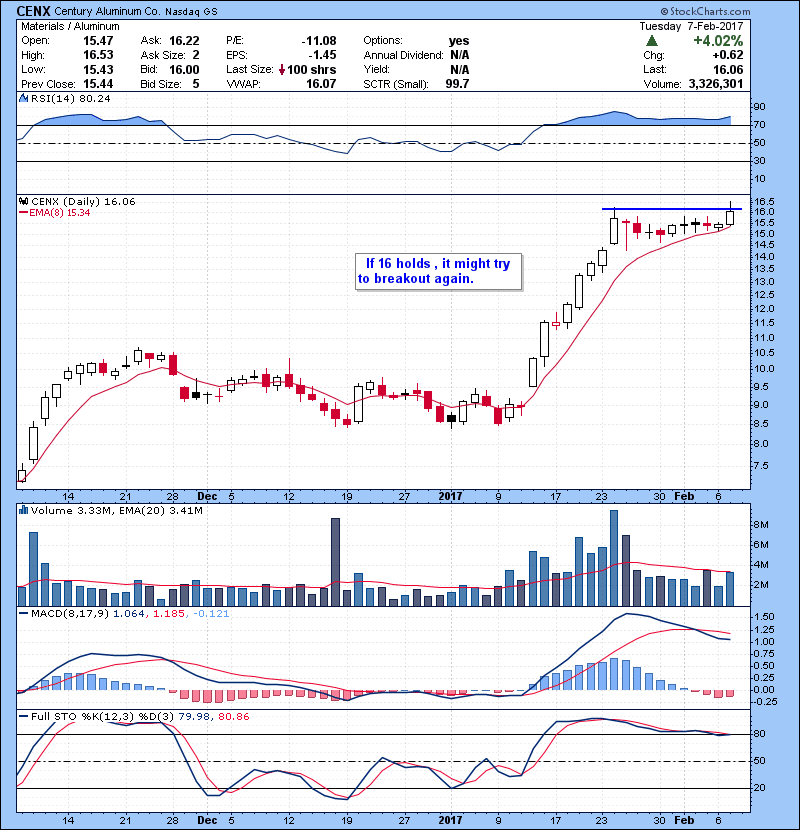The width and height of the screenshot is (800, 830).
Task: Click the blue resistance line at 16
Action: coord(672,209)
